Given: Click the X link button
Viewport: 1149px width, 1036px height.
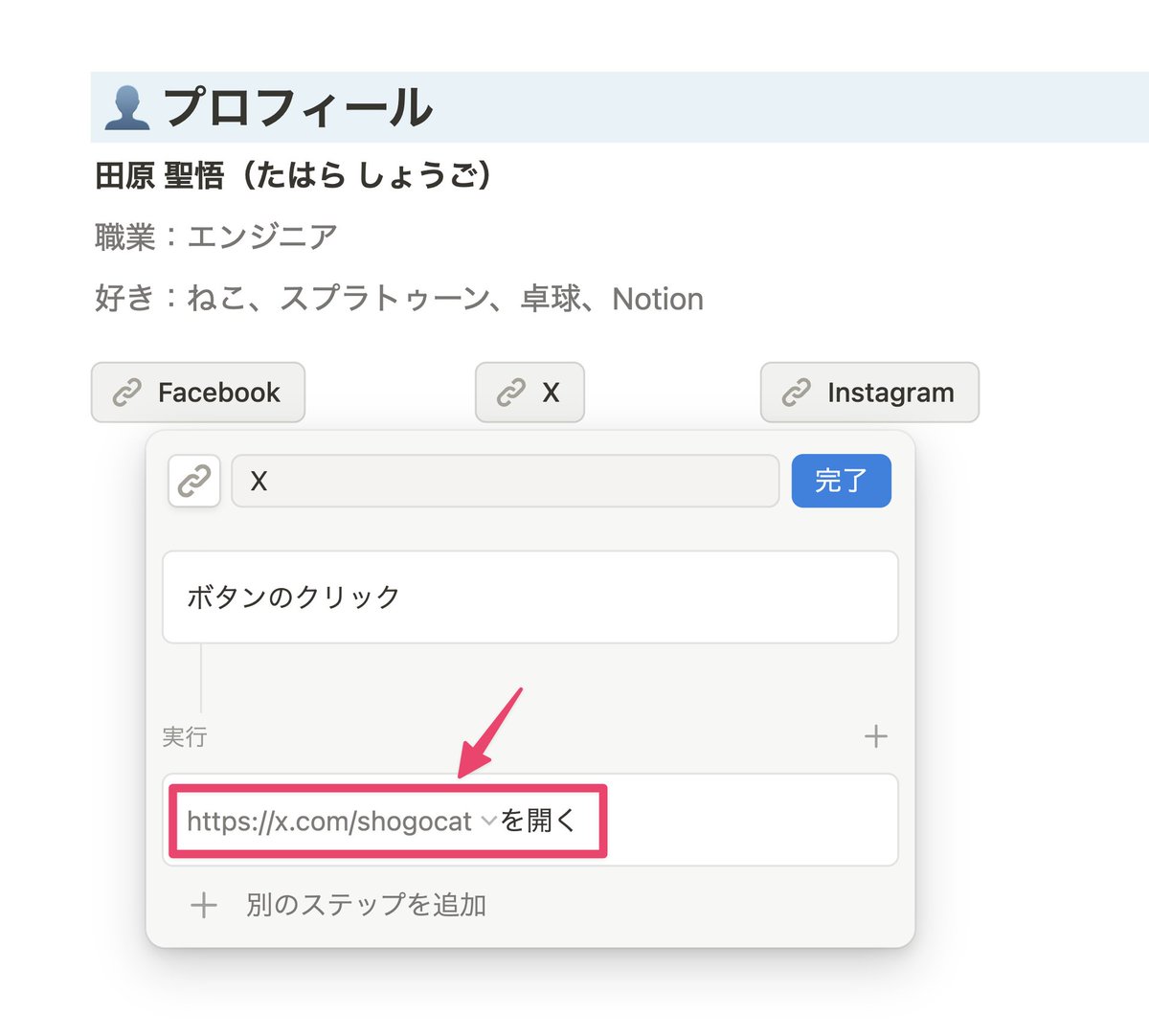Looking at the screenshot, I should pos(529,393).
